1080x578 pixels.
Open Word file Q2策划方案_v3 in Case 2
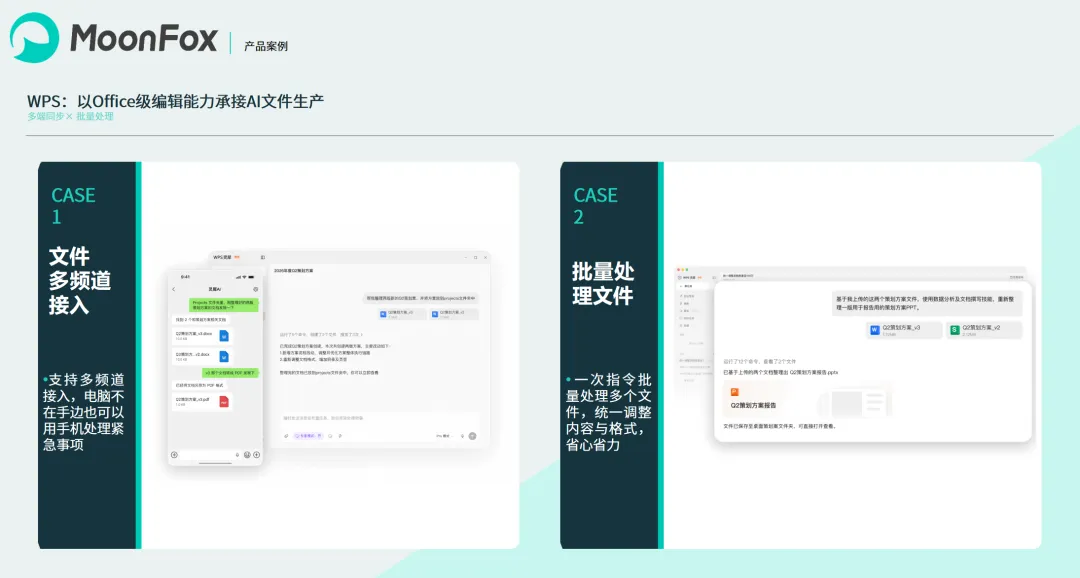[x=903, y=330]
